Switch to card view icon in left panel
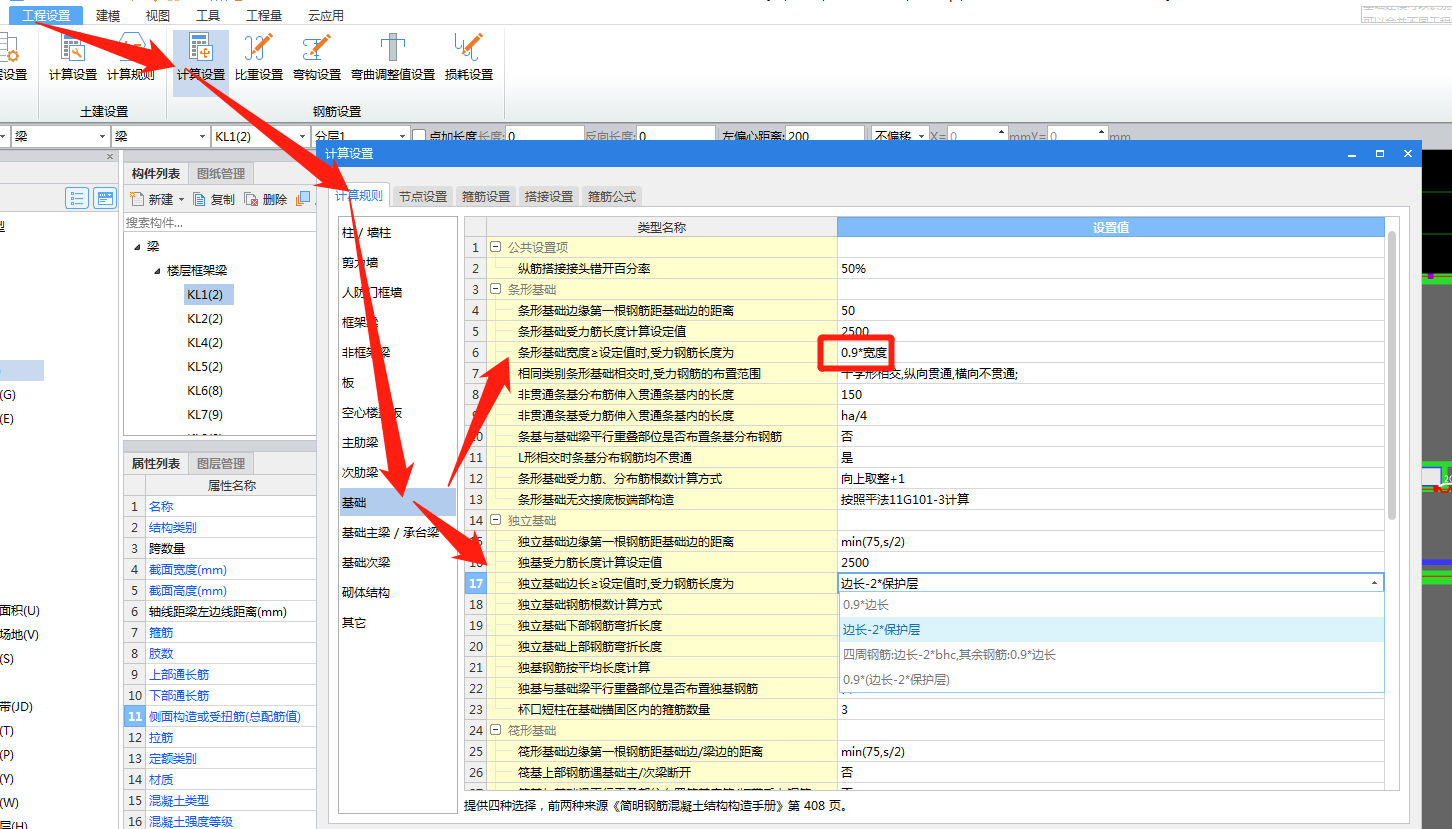The image size is (1452, 829). [105, 198]
